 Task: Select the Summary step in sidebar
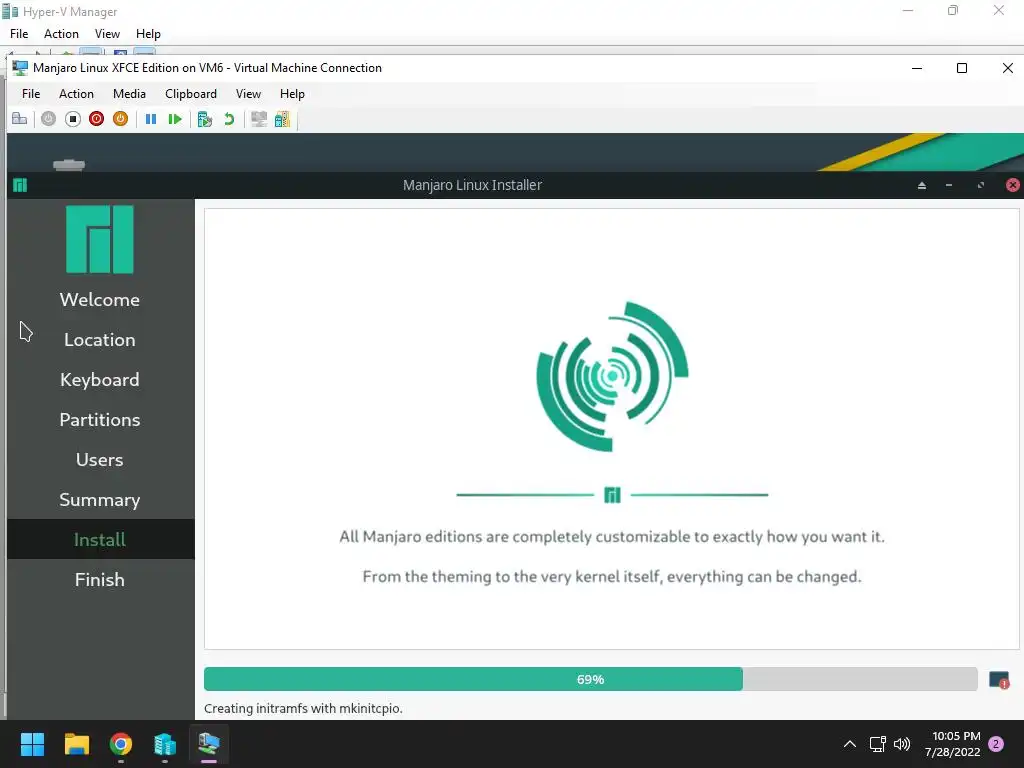tap(100, 500)
